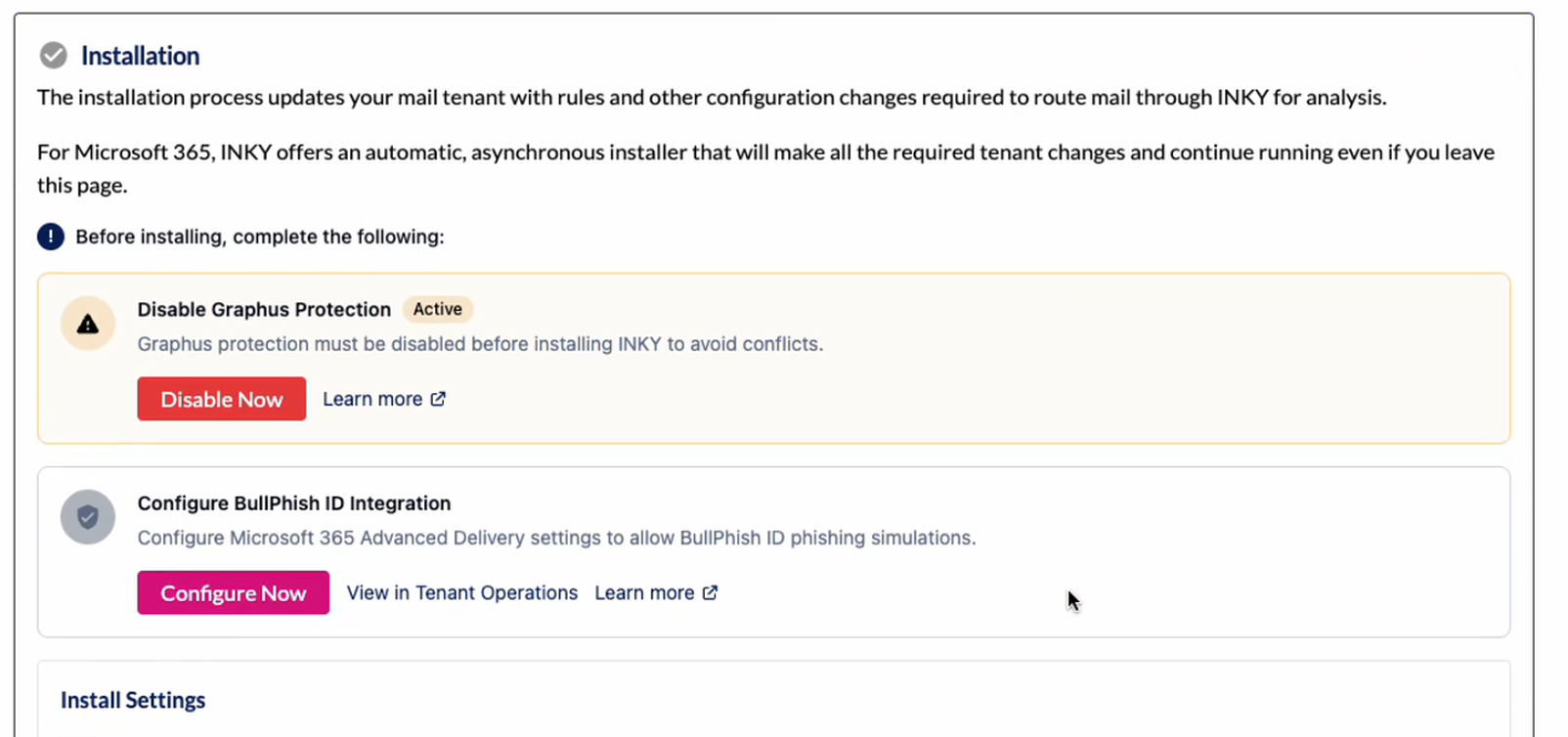This screenshot has height=737, width=1568.
Task: Open external link icon after Graphus Learn more
Action: tap(438, 399)
